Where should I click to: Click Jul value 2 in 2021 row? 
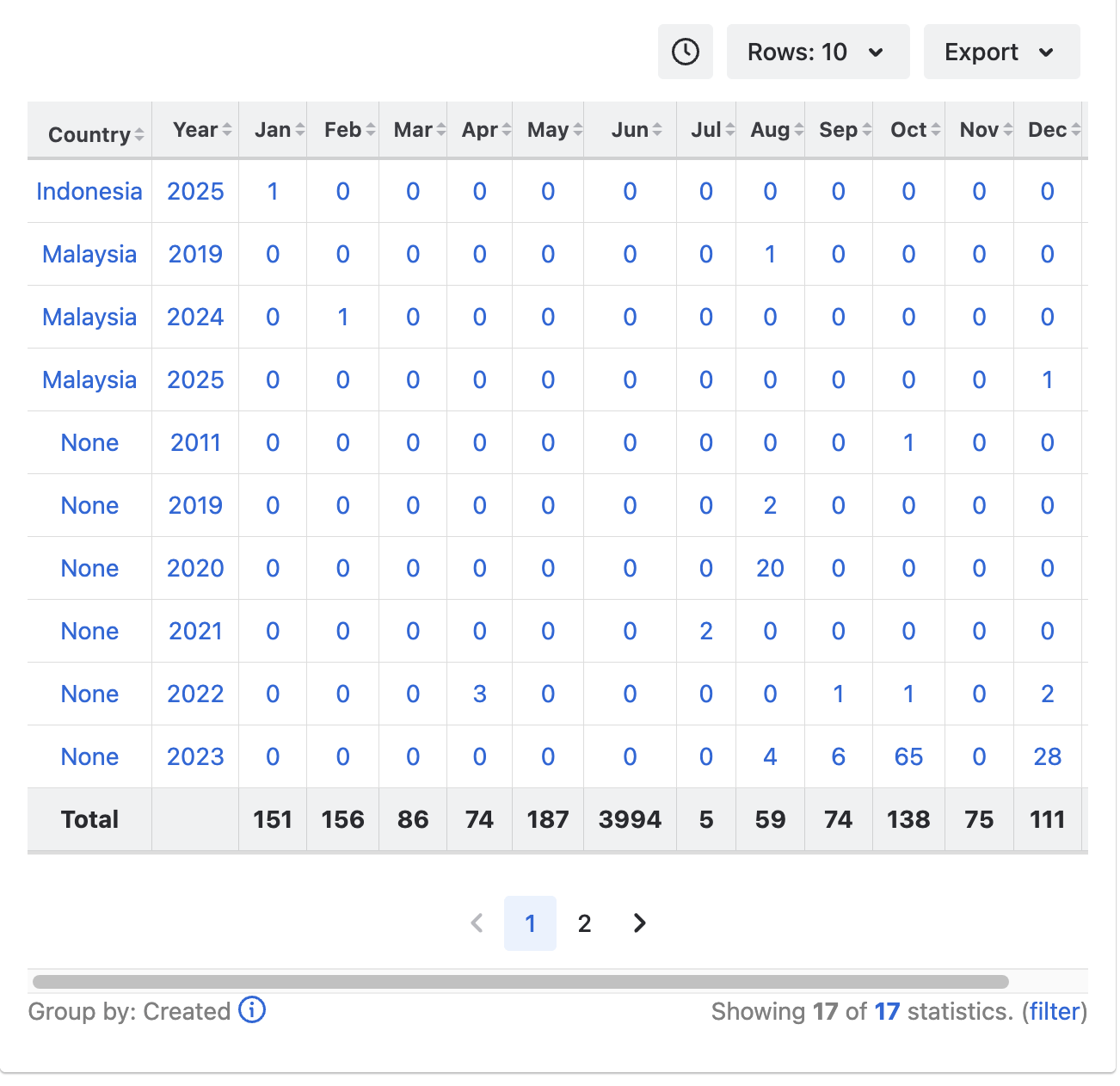coord(706,631)
